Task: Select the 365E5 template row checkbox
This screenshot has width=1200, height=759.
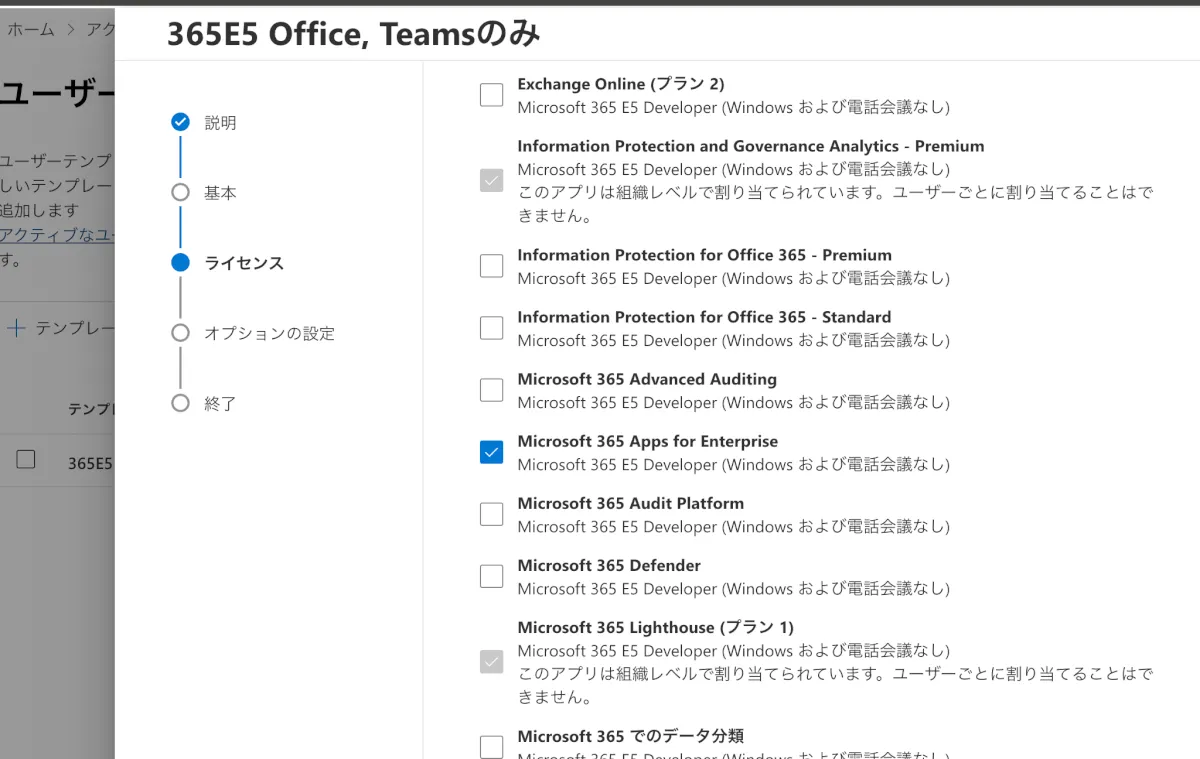Action: (x=26, y=459)
